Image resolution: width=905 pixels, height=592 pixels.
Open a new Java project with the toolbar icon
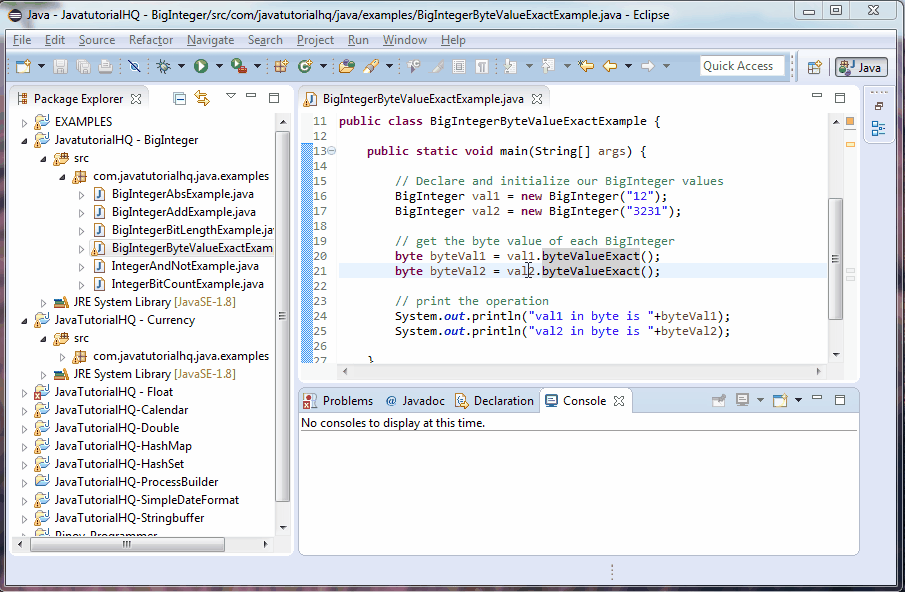tap(282, 65)
